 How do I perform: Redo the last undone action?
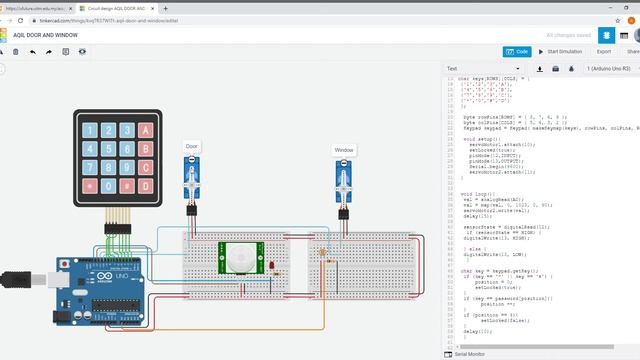[x=49, y=52]
